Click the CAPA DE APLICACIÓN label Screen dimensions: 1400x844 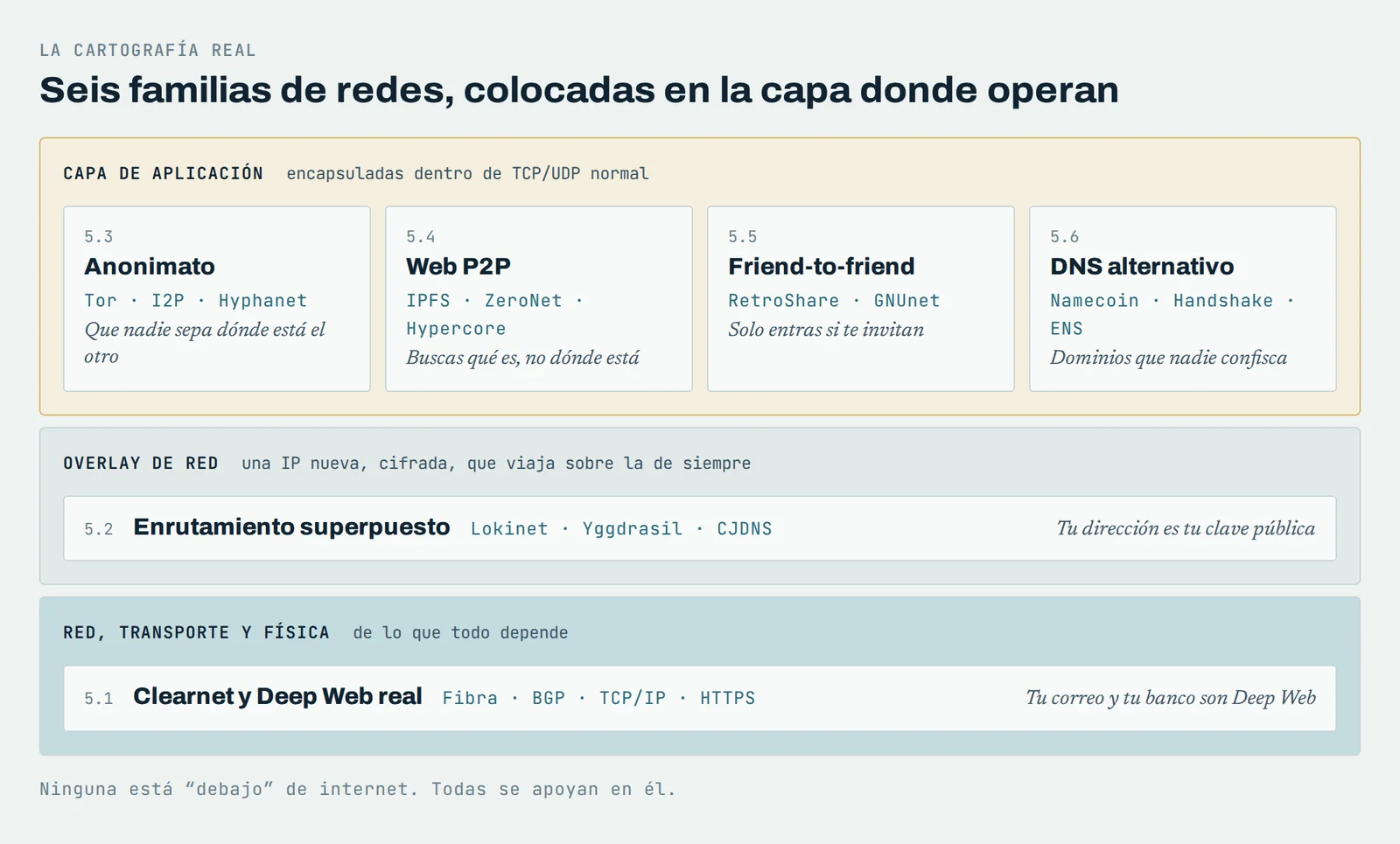pos(164,173)
